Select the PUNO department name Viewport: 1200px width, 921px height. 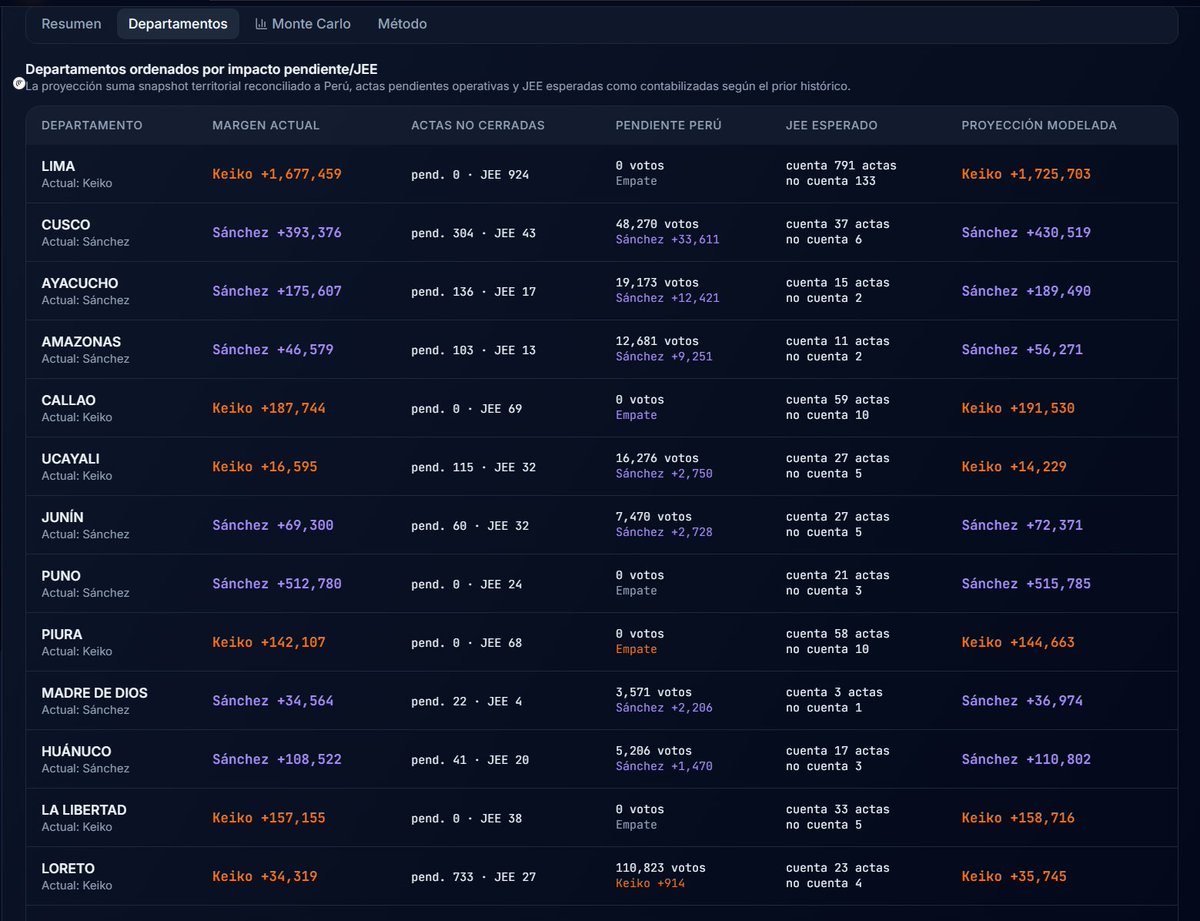point(61,575)
